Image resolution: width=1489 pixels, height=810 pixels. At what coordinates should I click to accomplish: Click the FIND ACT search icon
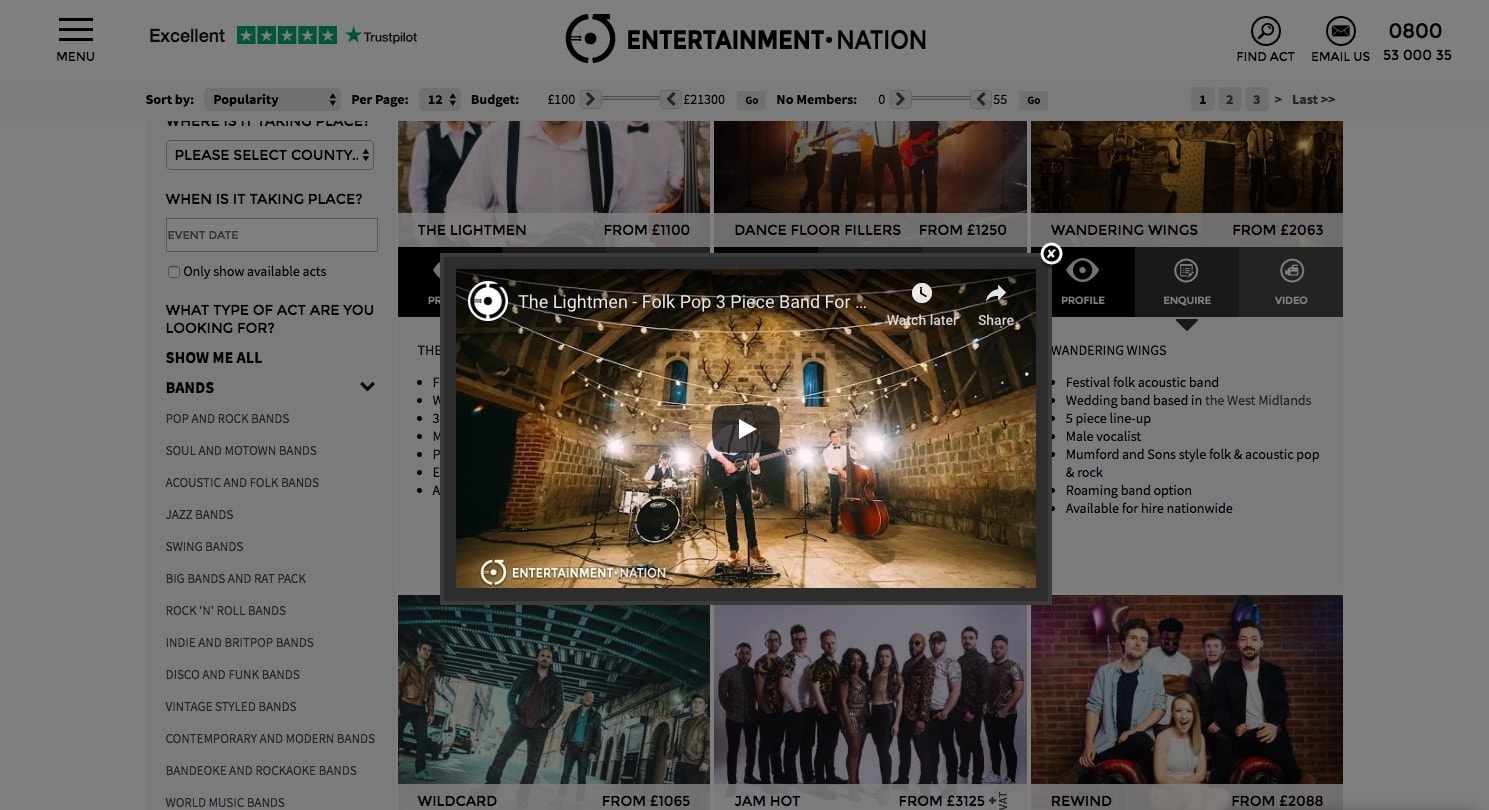(x=1265, y=29)
